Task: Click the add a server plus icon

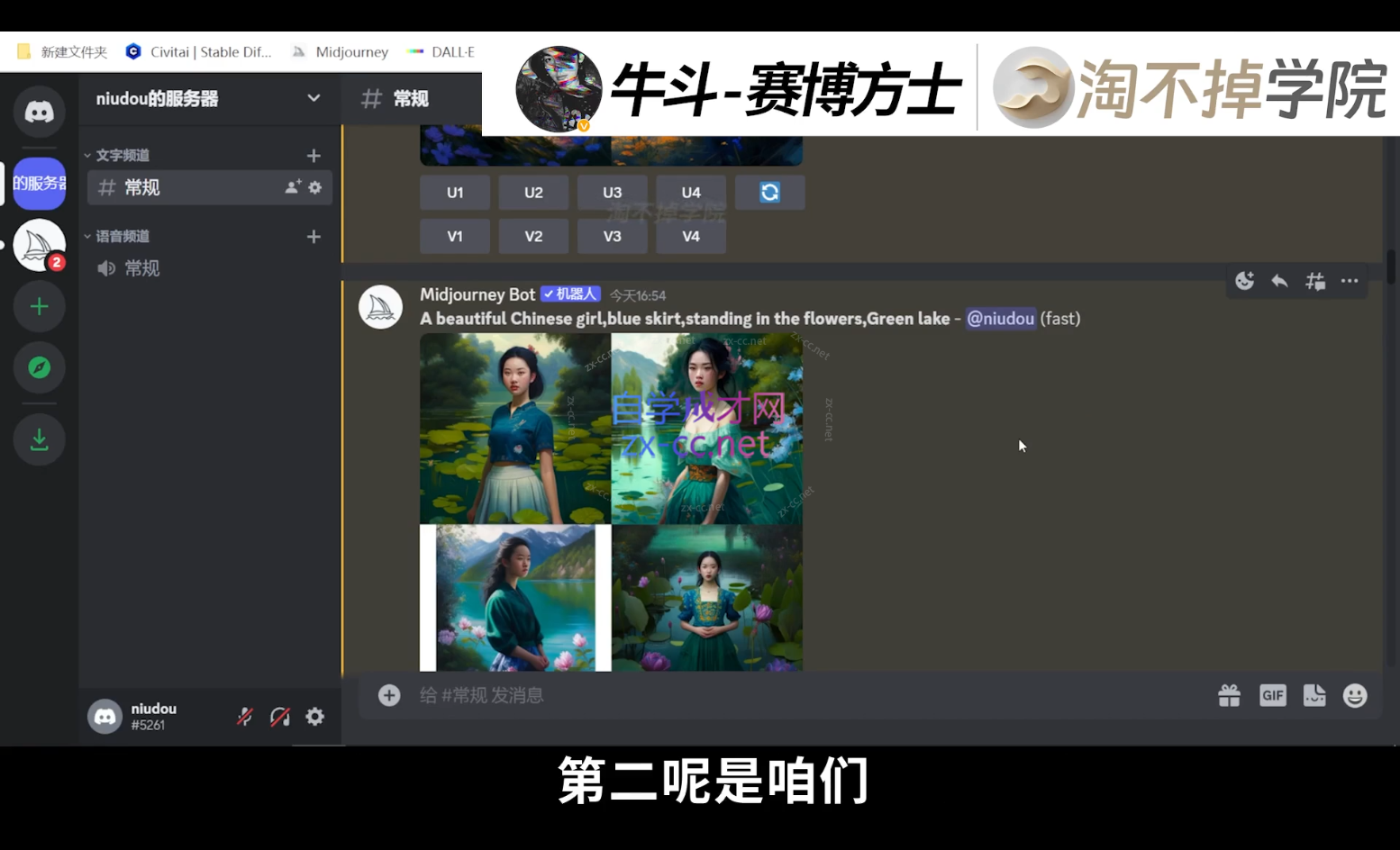Action: (39, 307)
